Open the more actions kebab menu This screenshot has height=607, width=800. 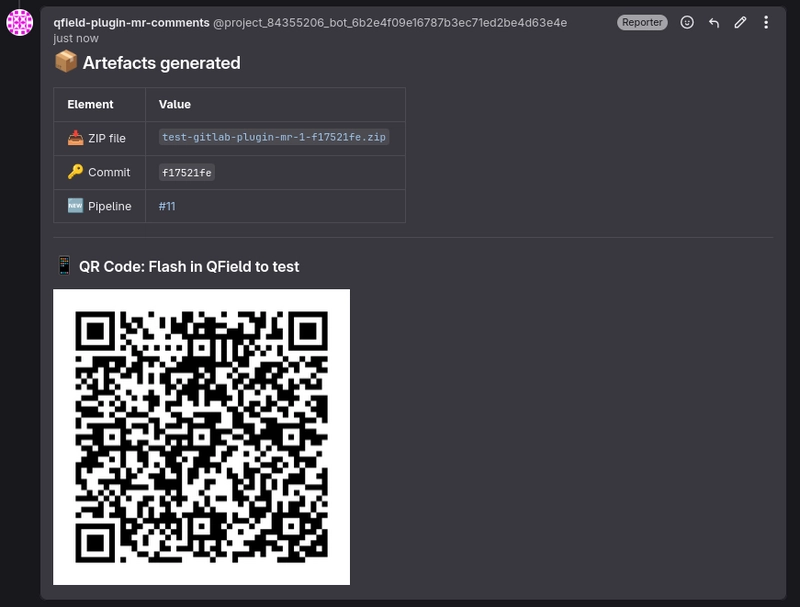(766, 22)
